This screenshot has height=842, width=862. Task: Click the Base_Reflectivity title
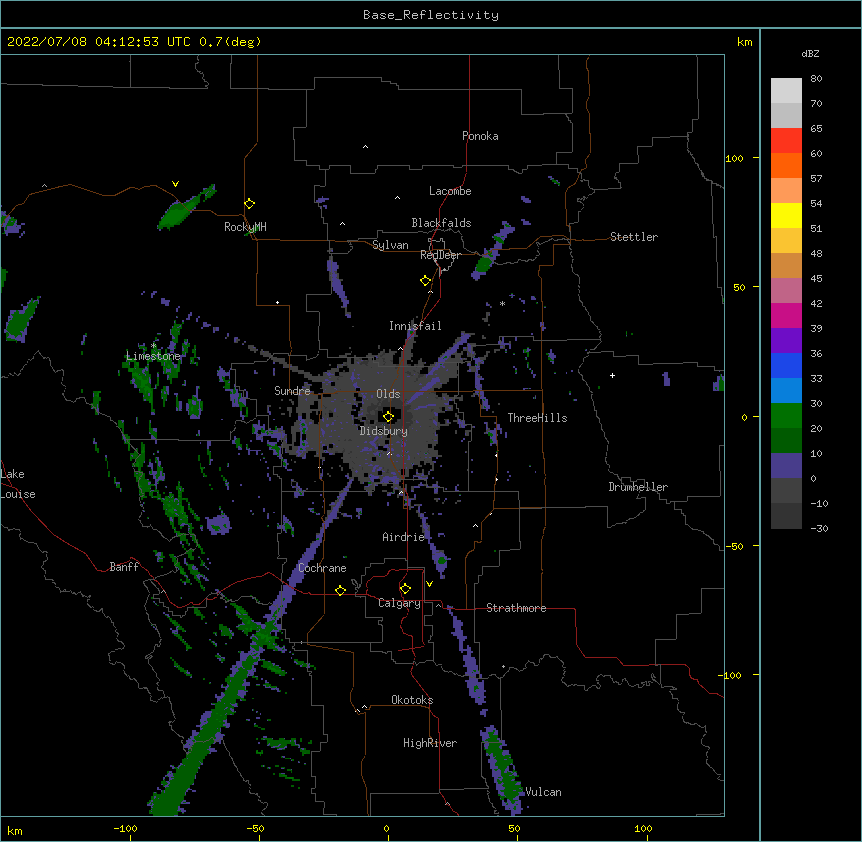point(431,15)
